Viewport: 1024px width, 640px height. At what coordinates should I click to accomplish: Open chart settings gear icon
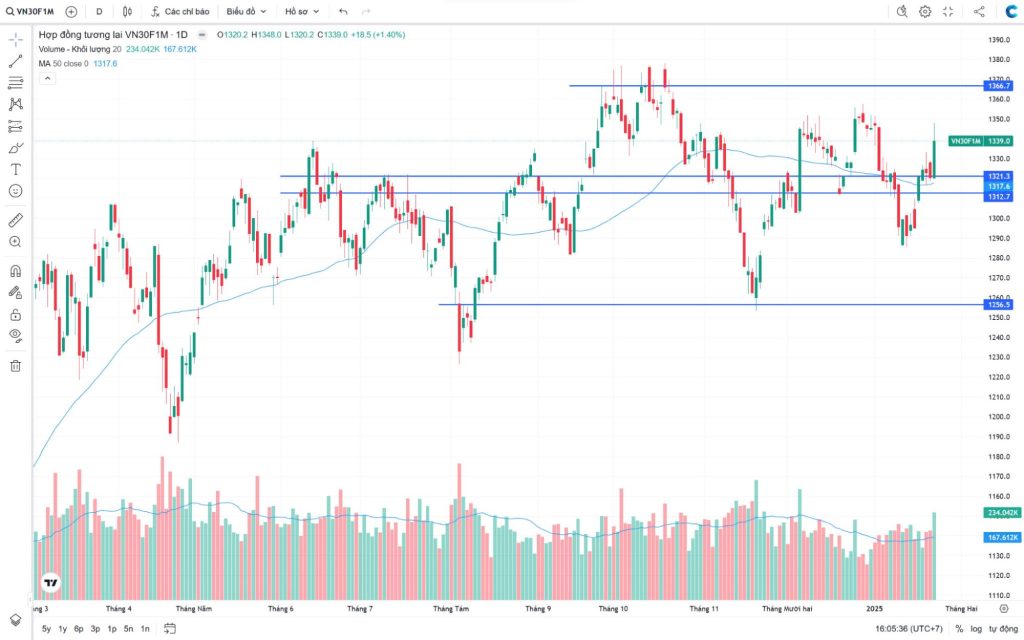point(925,12)
